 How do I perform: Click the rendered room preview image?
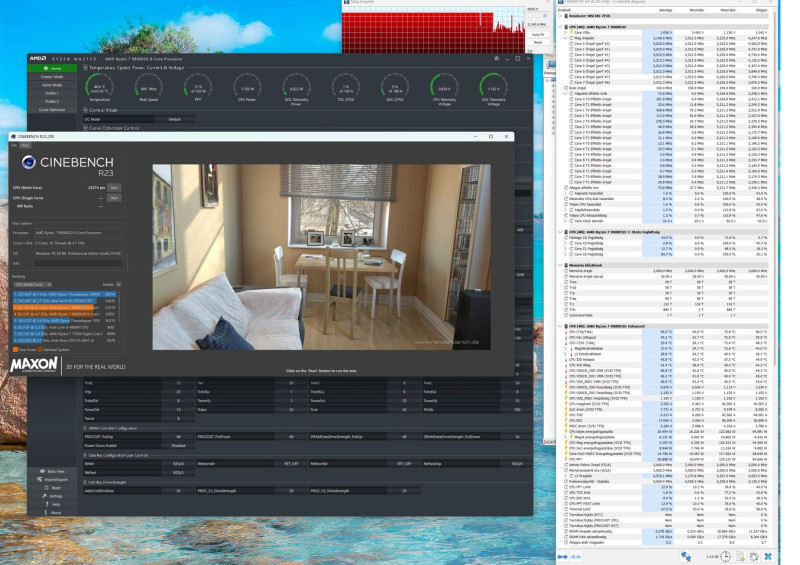[321, 257]
